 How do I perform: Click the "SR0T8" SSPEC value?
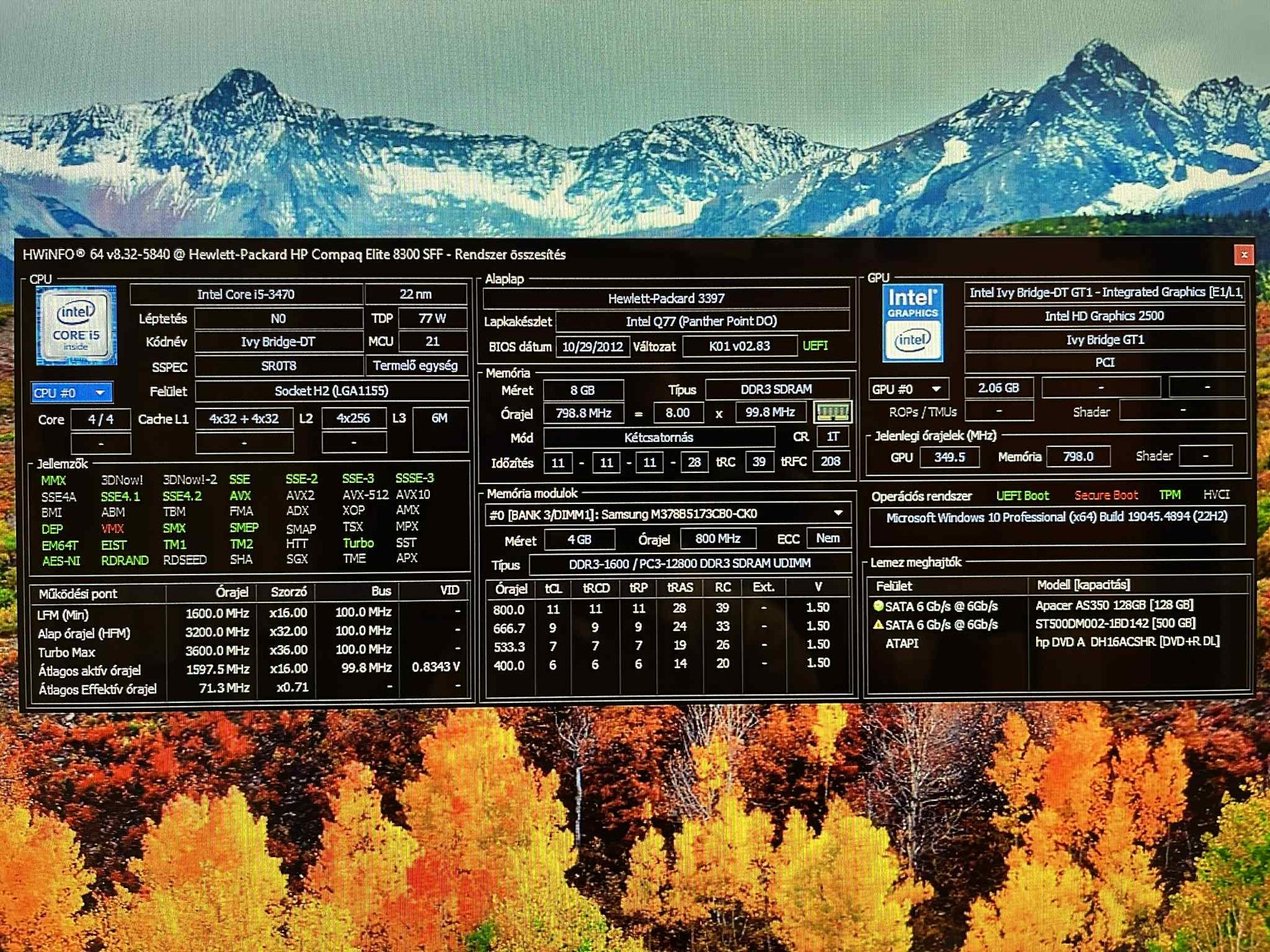tap(278, 366)
